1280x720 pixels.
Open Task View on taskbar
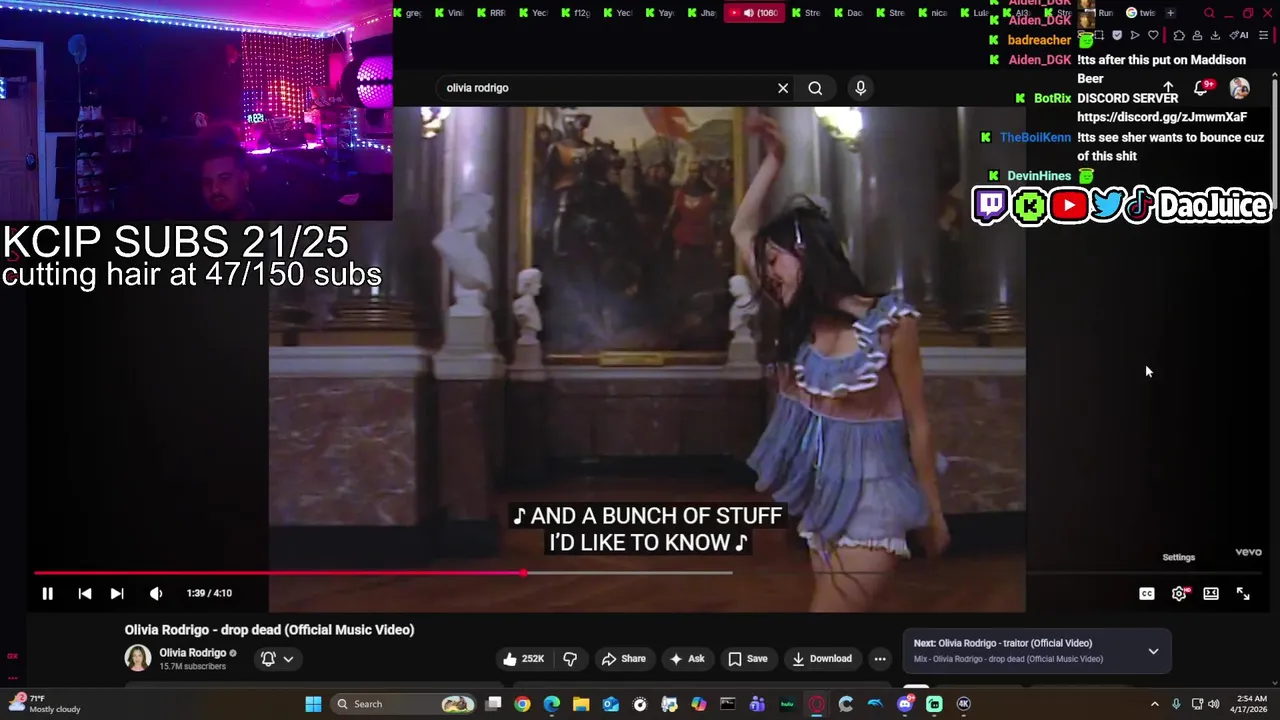493,704
